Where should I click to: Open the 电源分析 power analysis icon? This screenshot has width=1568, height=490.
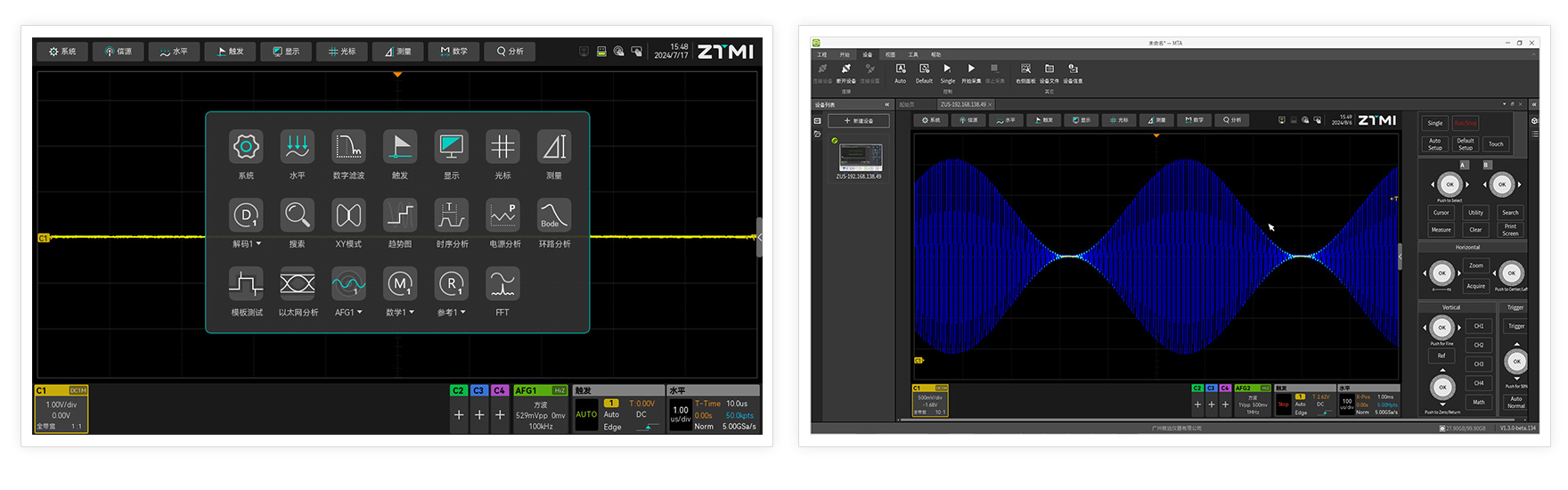tap(502, 216)
